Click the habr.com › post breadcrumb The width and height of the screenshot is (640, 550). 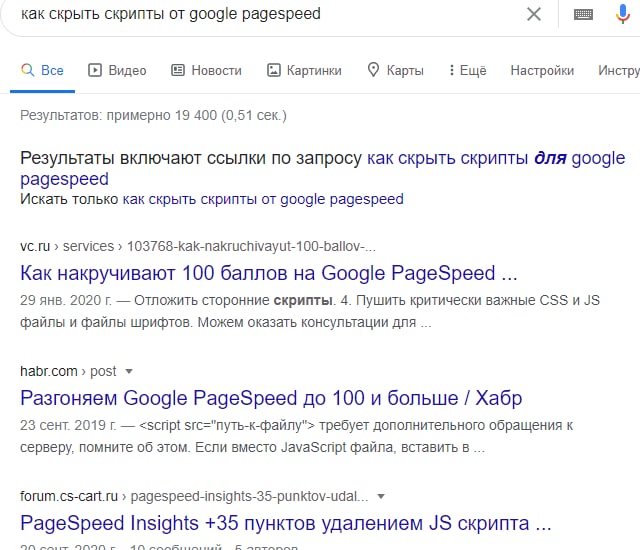[68, 371]
